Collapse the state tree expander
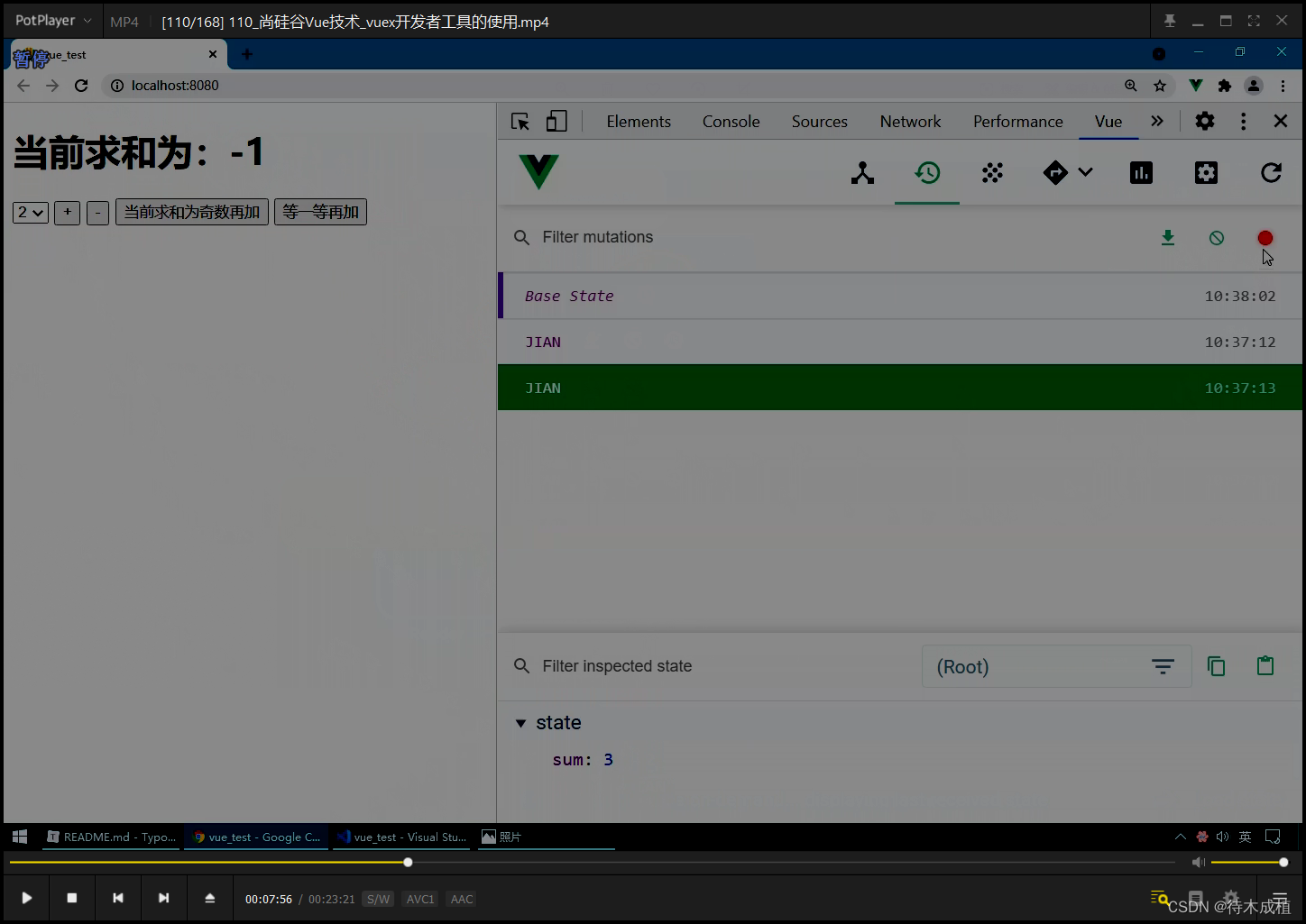The width and height of the screenshot is (1306, 924). (x=520, y=722)
